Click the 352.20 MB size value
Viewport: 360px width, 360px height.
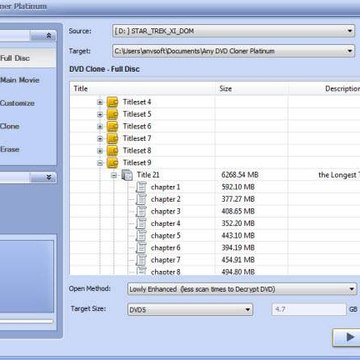click(x=238, y=223)
